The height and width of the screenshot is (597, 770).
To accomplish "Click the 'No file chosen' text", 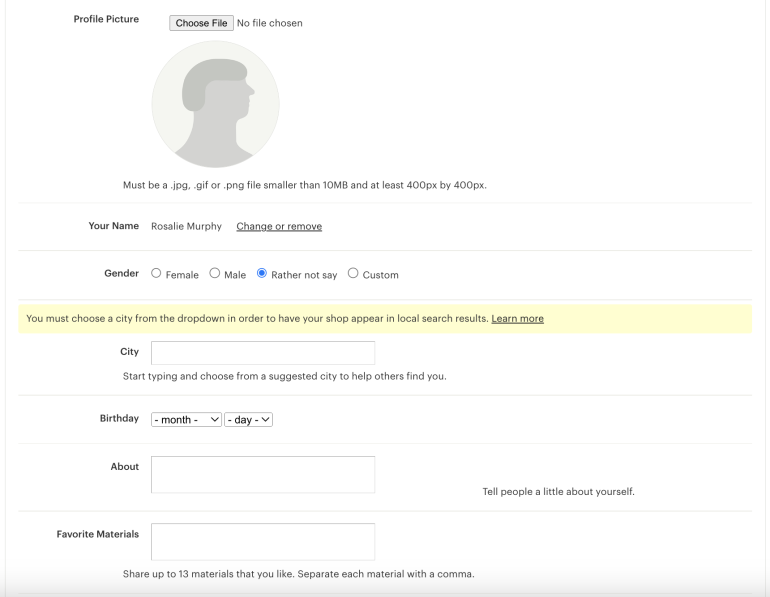I will click(269, 23).
